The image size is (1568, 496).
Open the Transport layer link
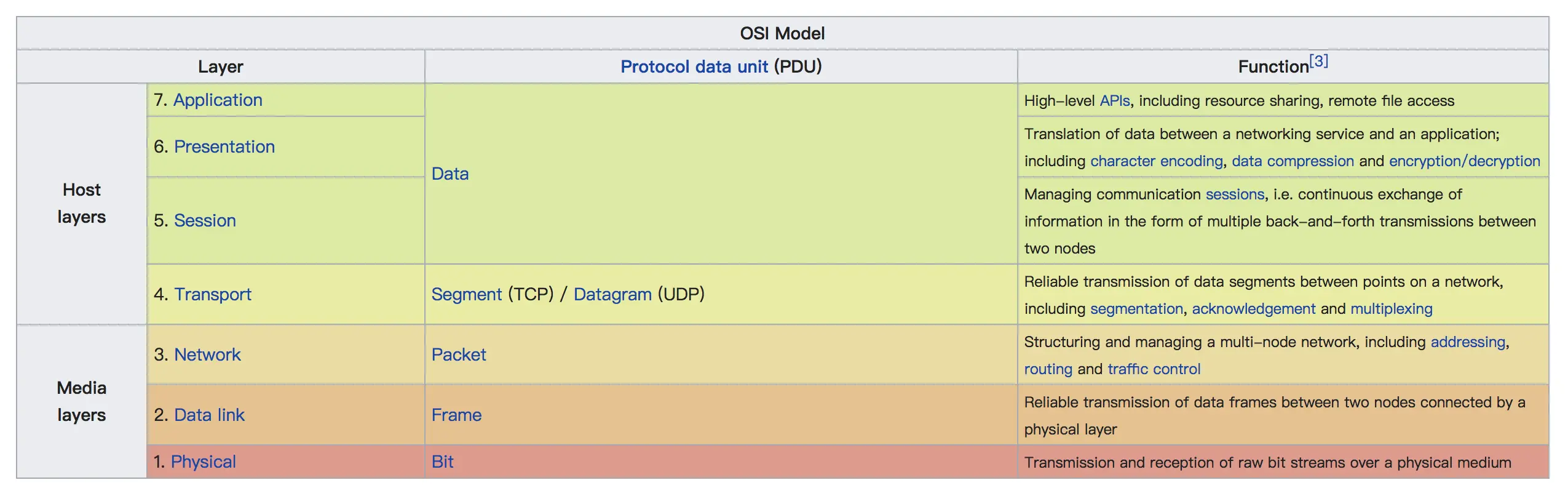tap(213, 295)
